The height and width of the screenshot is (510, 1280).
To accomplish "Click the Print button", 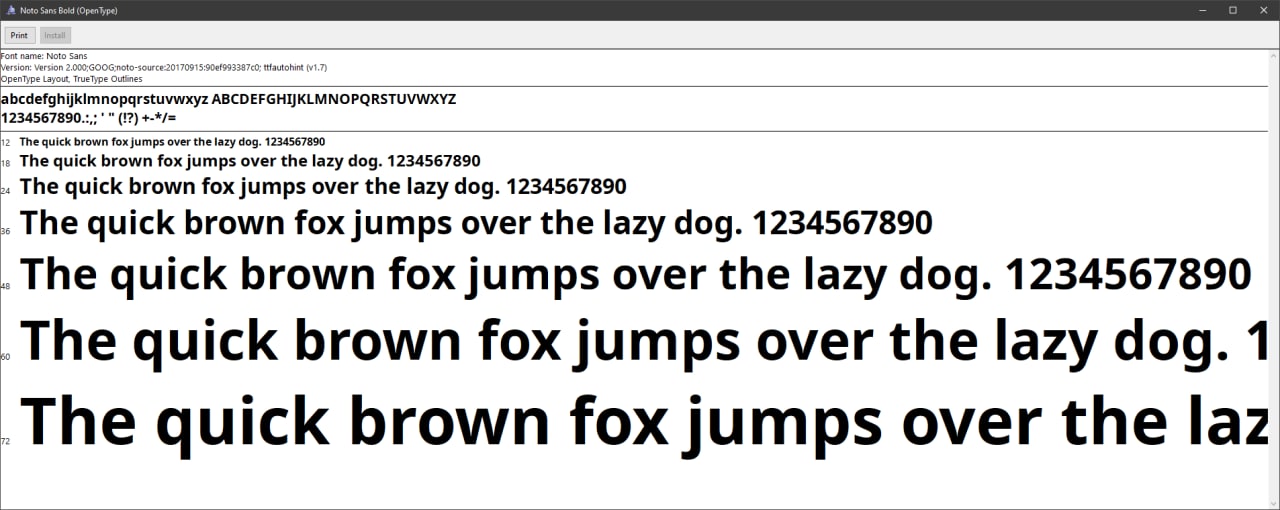I will pos(19,35).
